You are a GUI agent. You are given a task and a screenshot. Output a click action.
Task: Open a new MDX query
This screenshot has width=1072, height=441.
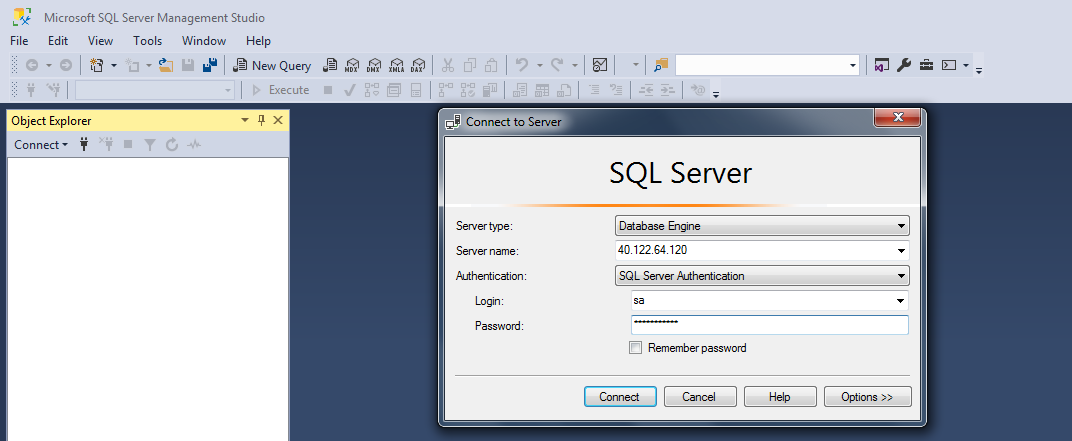coord(351,66)
